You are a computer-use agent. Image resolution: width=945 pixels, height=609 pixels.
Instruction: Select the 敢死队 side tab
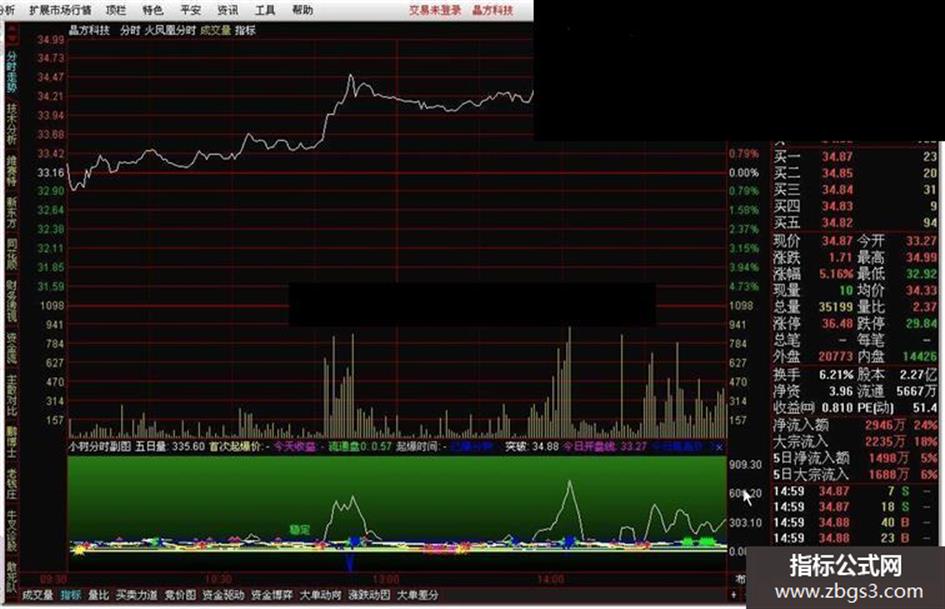coord(11,576)
